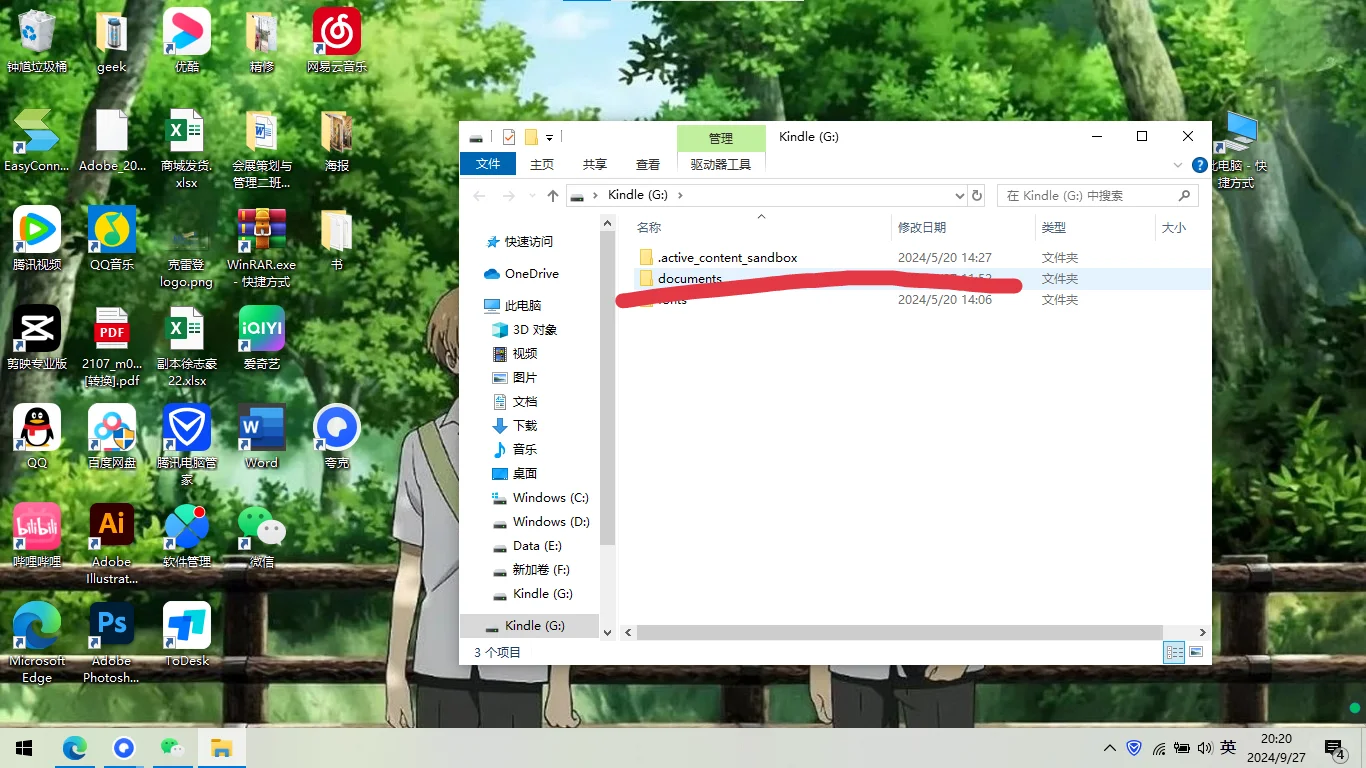The image size is (1366, 768).
Task: Sort by the 大小 column header
Action: coord(1174,227)
